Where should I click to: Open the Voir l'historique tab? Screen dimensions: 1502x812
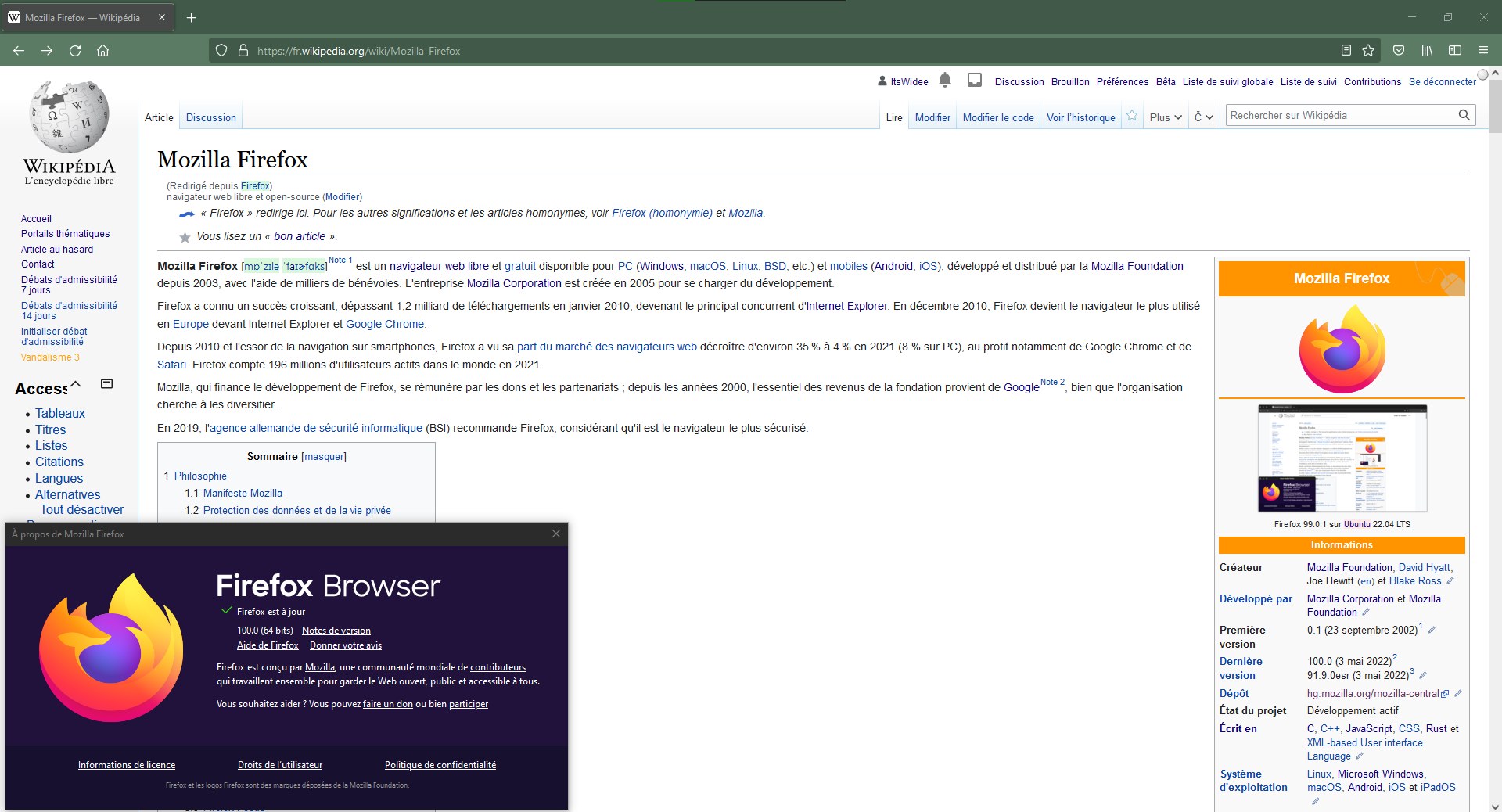[x=1081, y=117]
